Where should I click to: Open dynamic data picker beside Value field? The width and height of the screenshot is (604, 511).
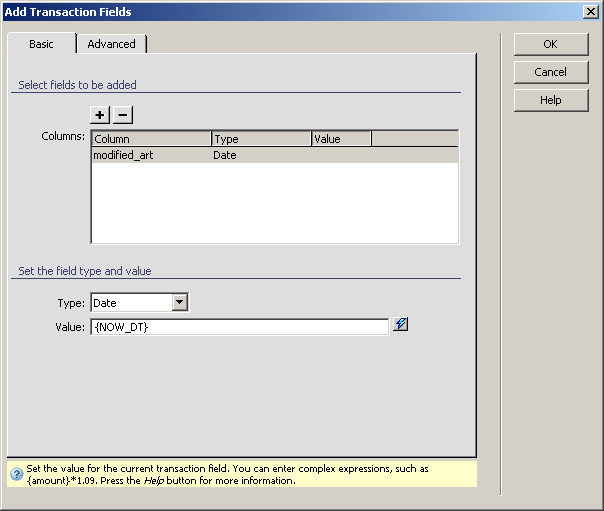point(401,325)
